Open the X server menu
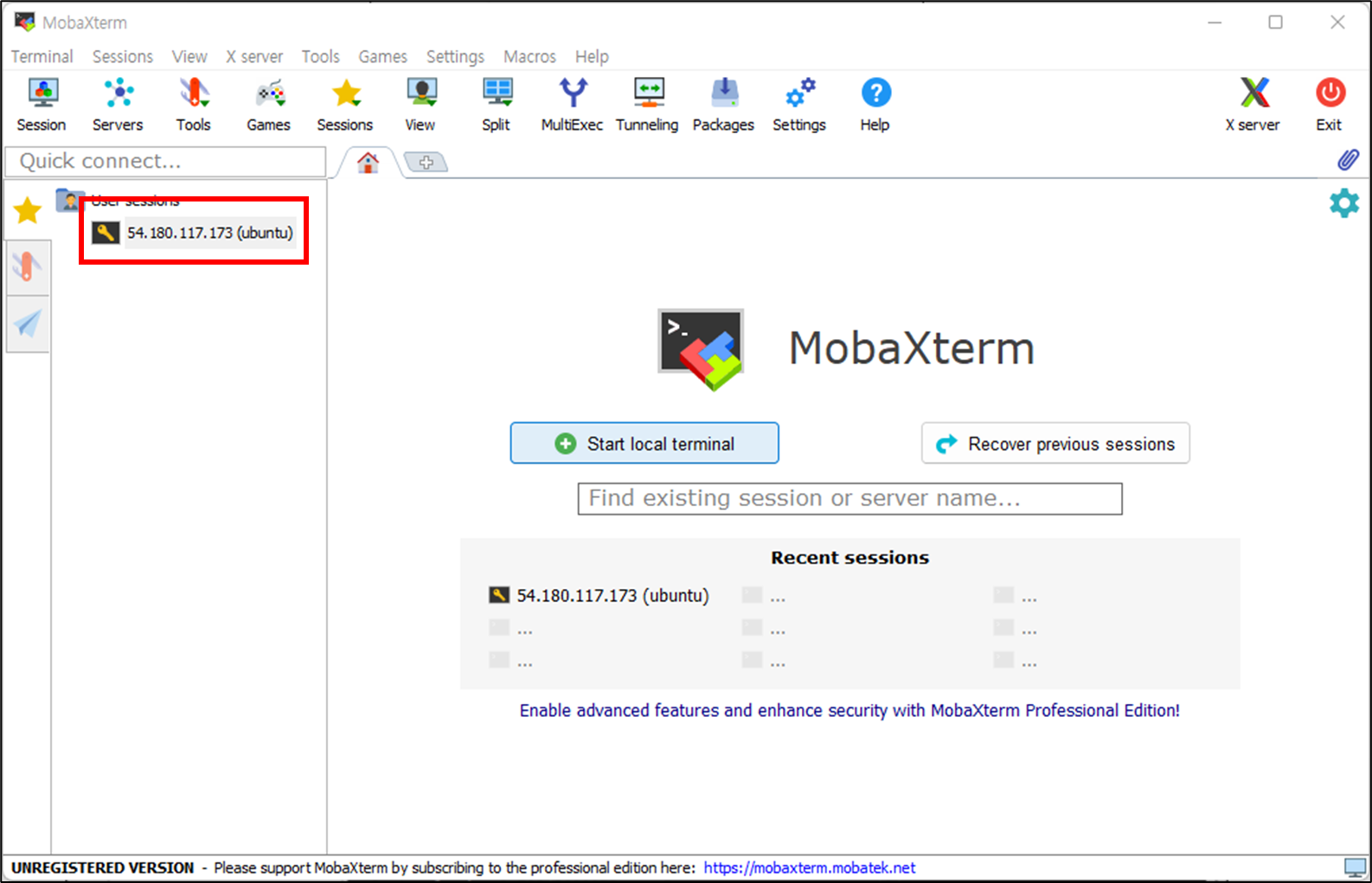Image resolution: width=1372 pixels, height=883 pixels. click(254, 56)
